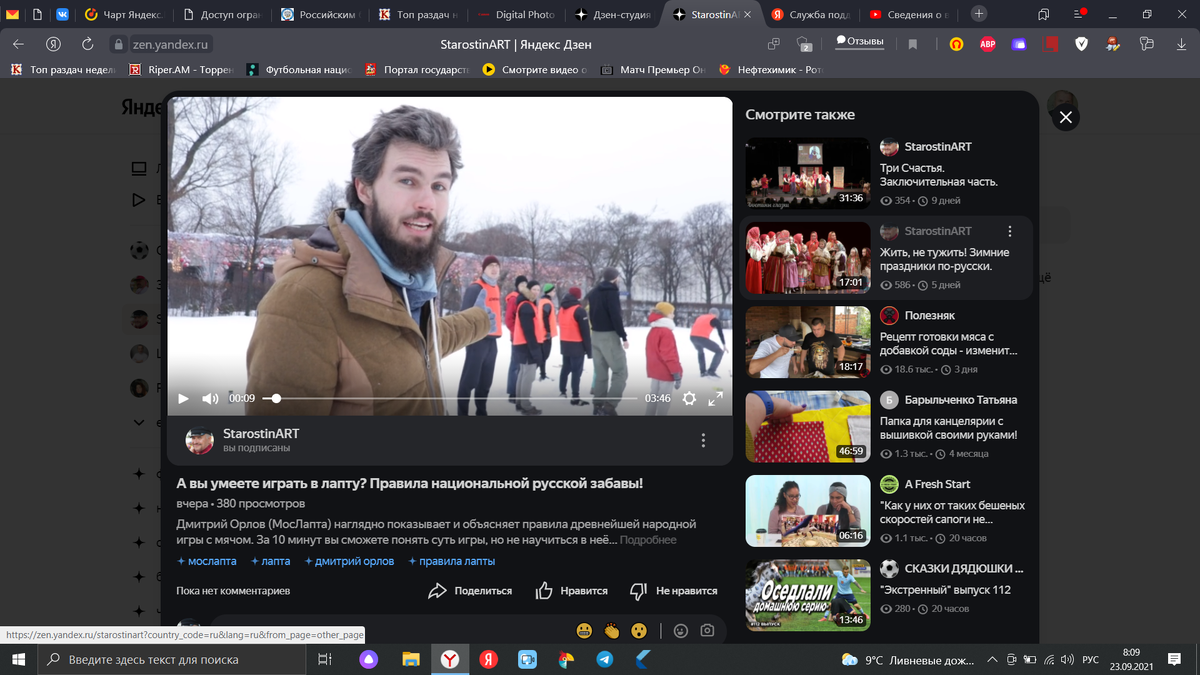Open ABP adblock extension

987,44
